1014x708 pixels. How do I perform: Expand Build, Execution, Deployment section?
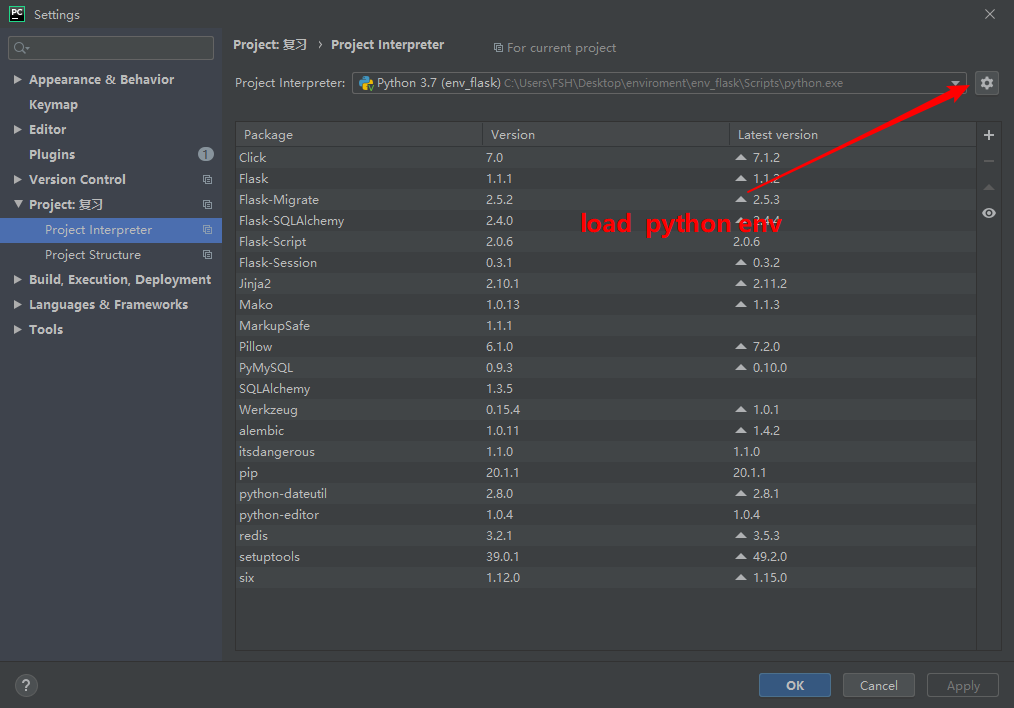click(x=17, y=279)
